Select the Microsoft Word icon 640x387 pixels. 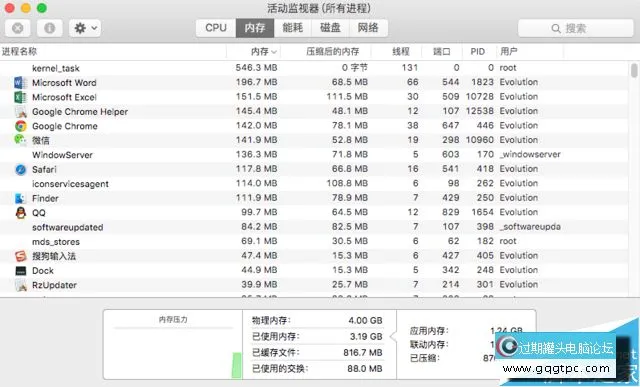coord(20,82)
